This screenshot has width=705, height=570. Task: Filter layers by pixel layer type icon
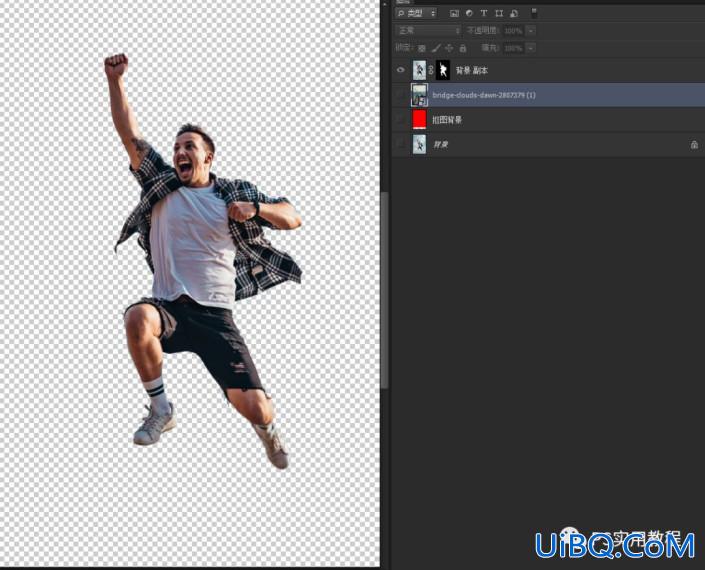pyautogui.click(x=454, y=13)
